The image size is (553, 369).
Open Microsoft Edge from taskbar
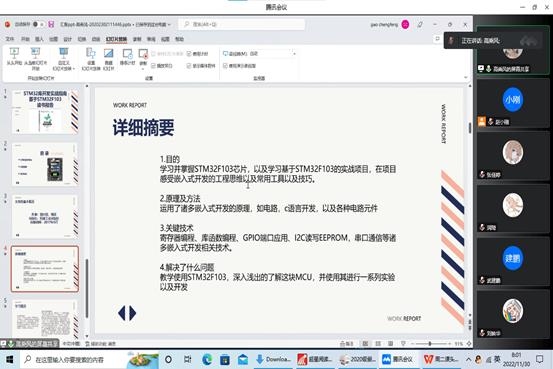point(207,359)
